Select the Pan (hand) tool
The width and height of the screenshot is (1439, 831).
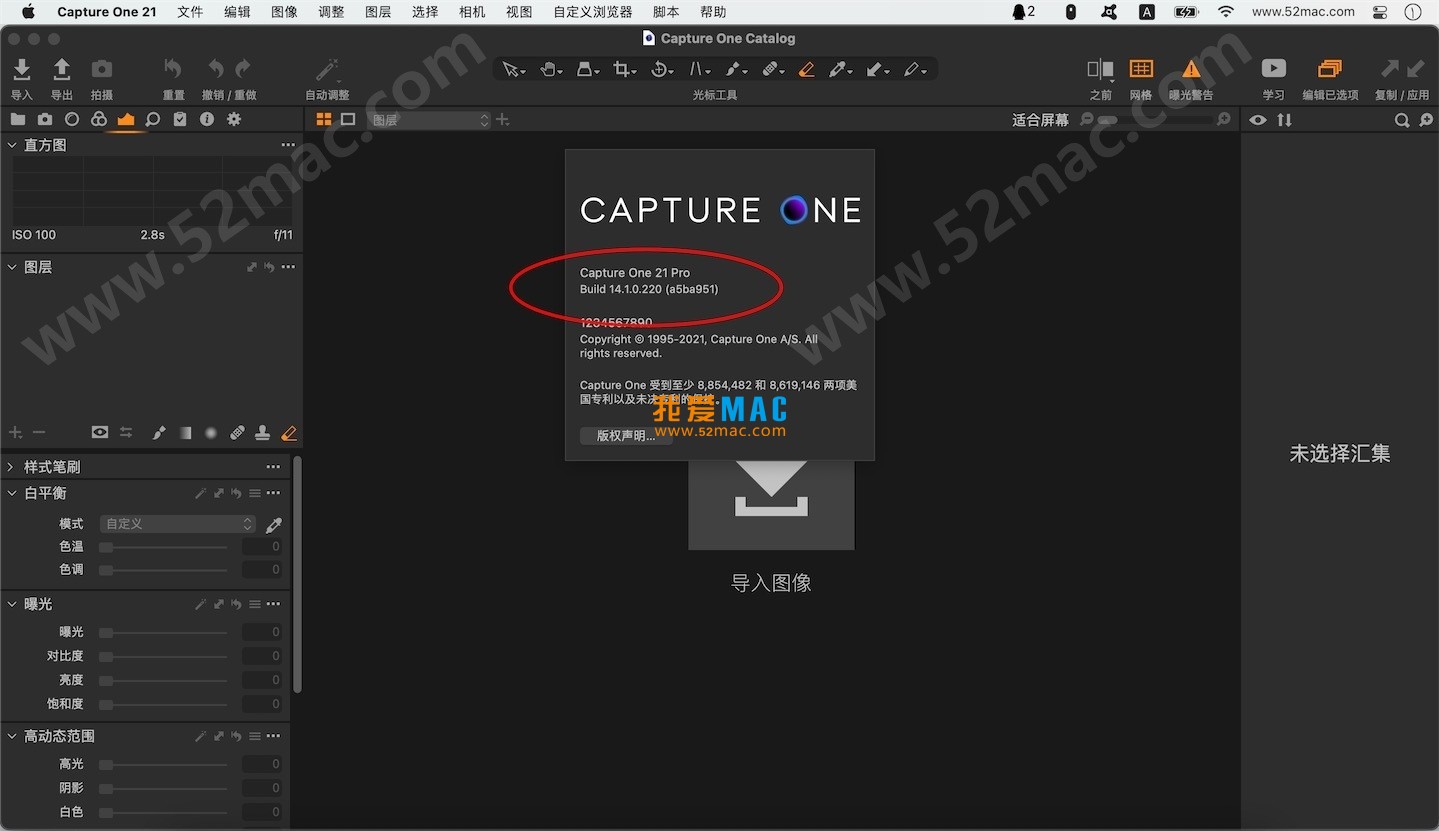coord(546,69)
